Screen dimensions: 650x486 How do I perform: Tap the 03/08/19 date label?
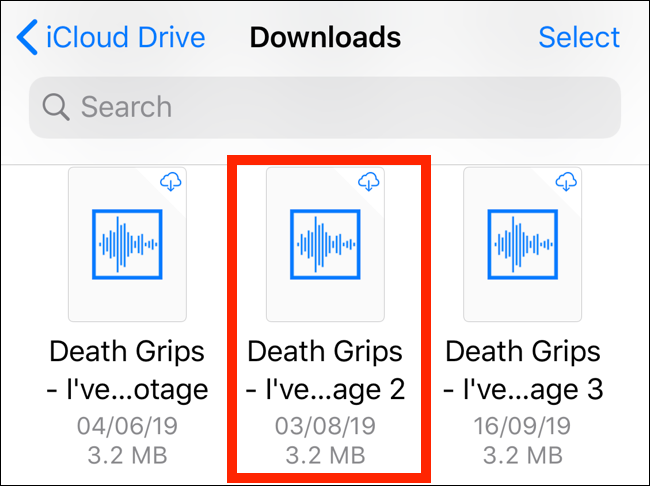point(325,424)
